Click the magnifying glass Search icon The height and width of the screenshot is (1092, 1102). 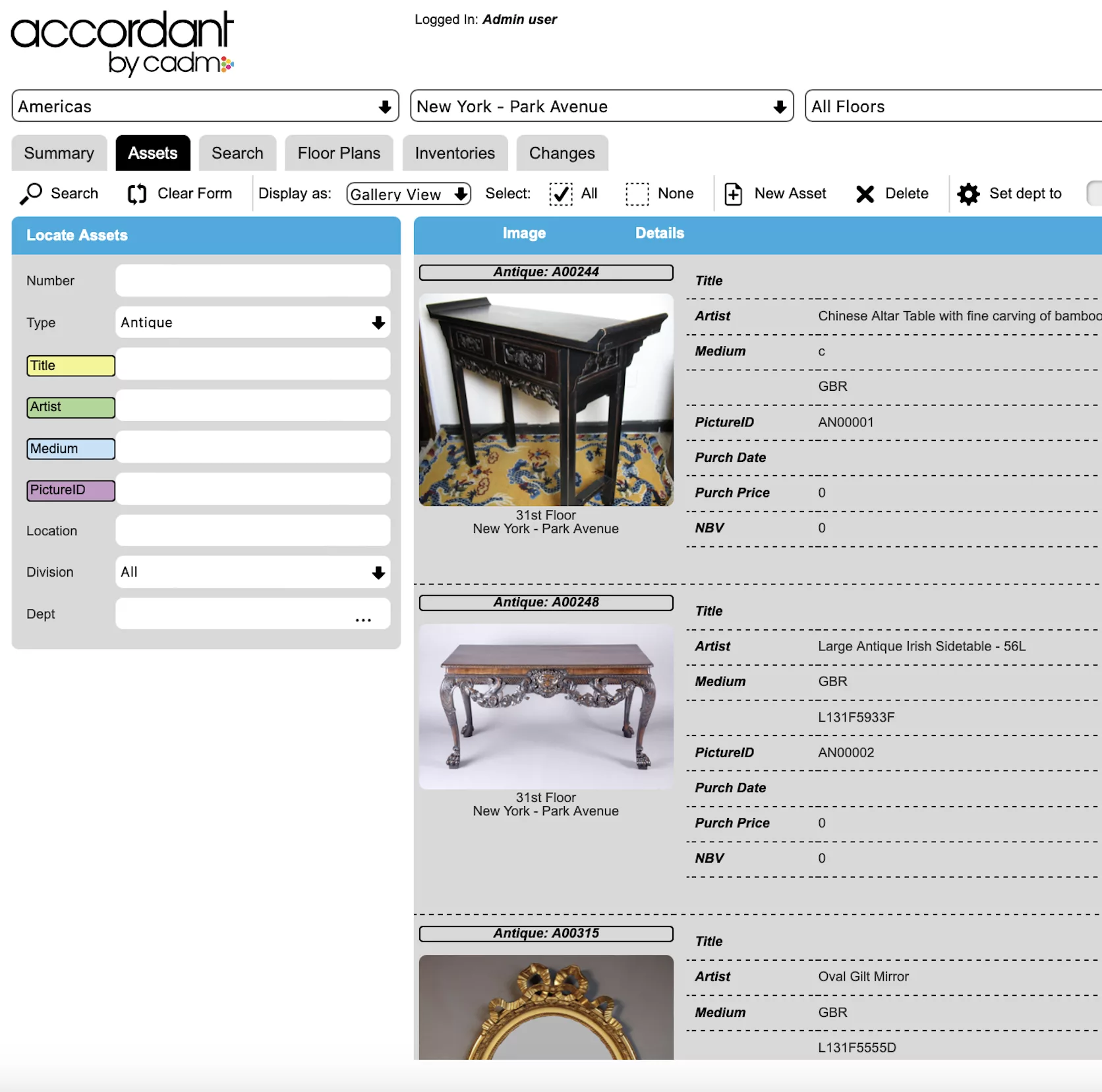(x=31, y=194)
